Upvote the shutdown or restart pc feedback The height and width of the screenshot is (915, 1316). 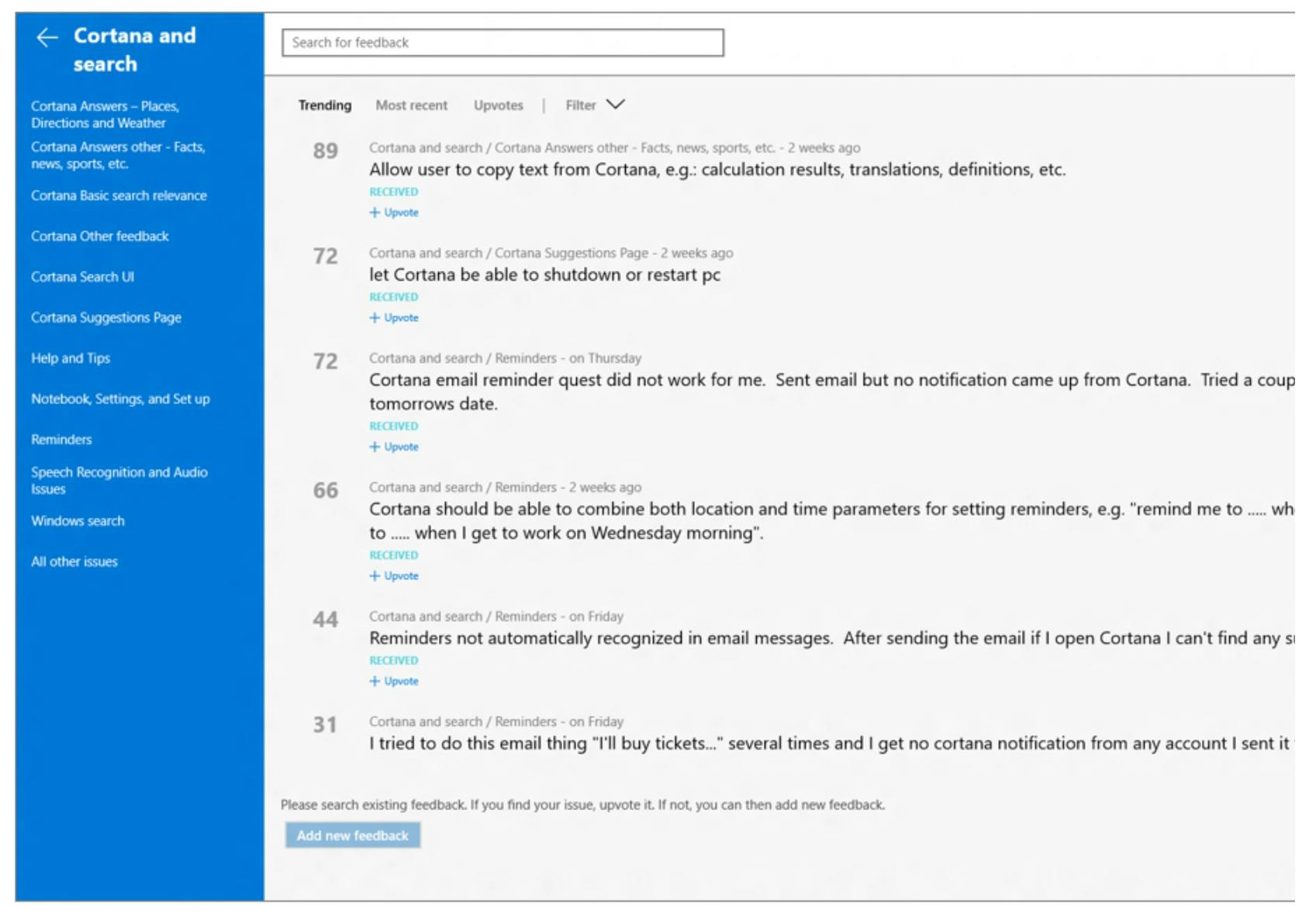pos(395,318)
